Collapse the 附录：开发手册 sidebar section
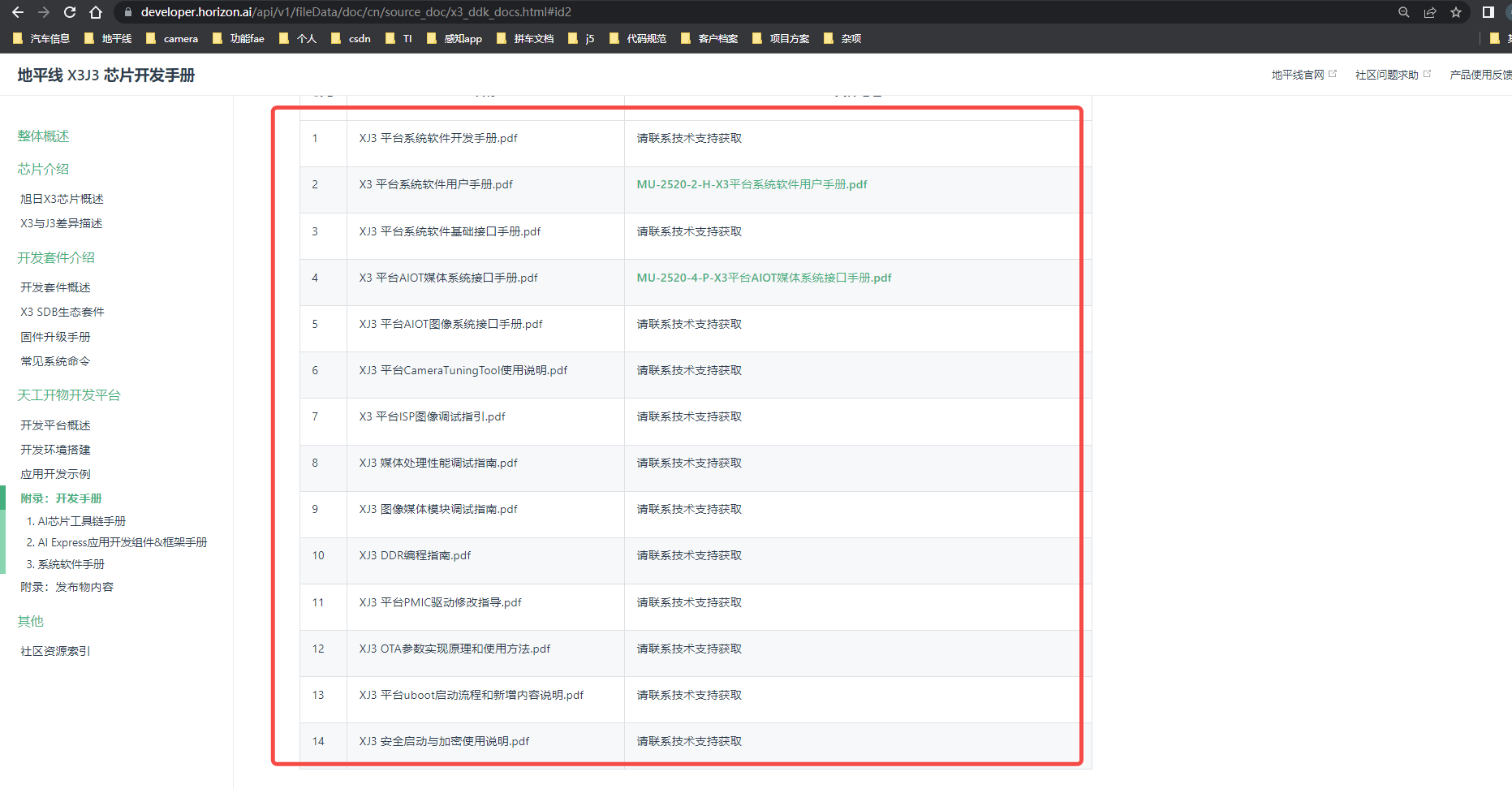 click(x=61, y=498)
